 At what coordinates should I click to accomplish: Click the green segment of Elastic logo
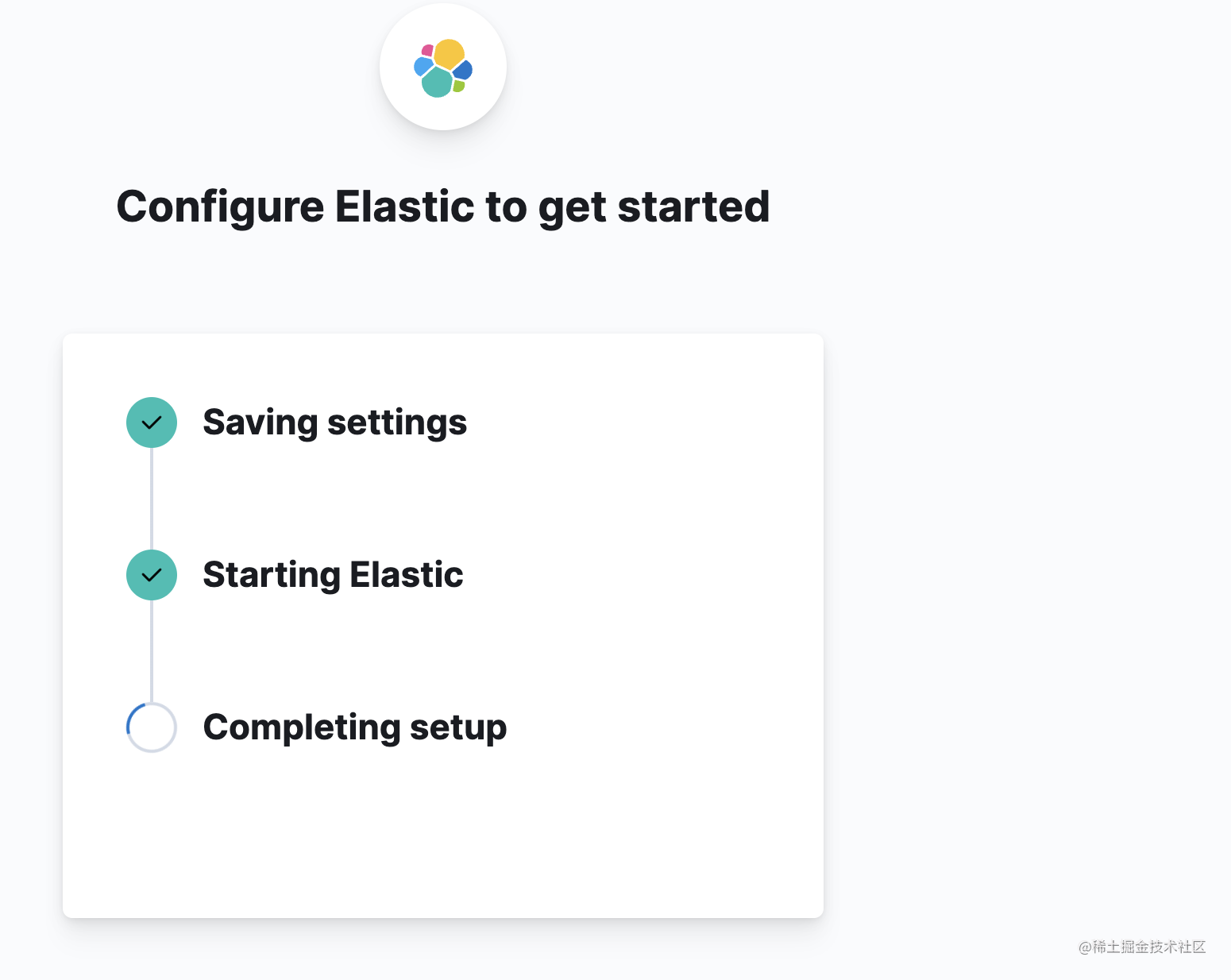click(x=458, y=86)
